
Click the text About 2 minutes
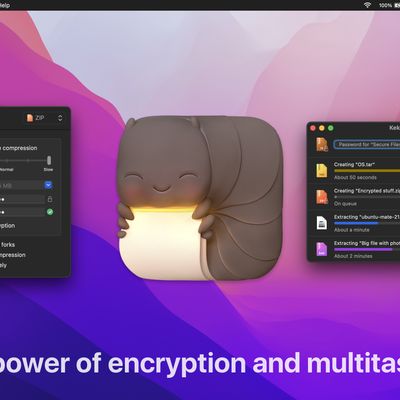(x=353, y=256)
